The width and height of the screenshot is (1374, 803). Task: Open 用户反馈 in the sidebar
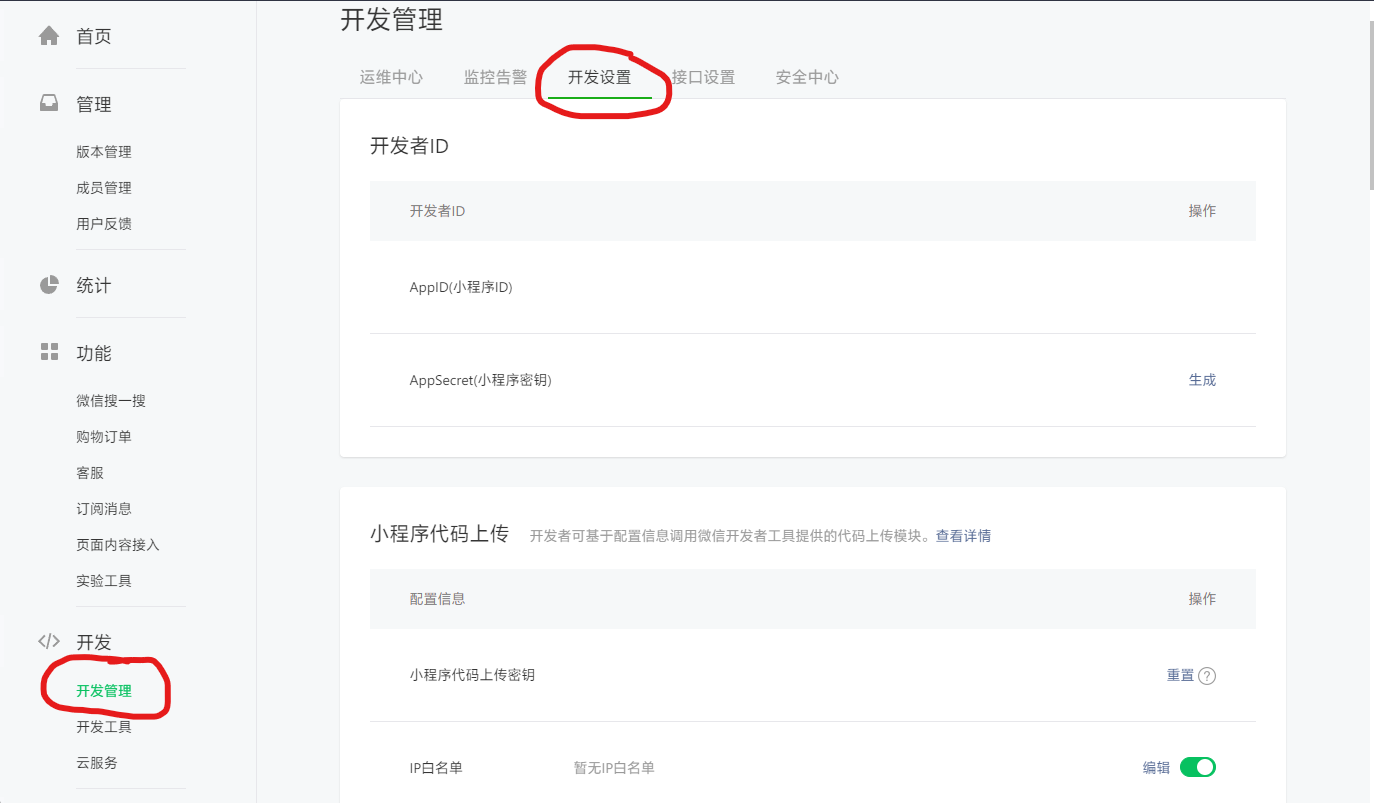pos(104,224)
